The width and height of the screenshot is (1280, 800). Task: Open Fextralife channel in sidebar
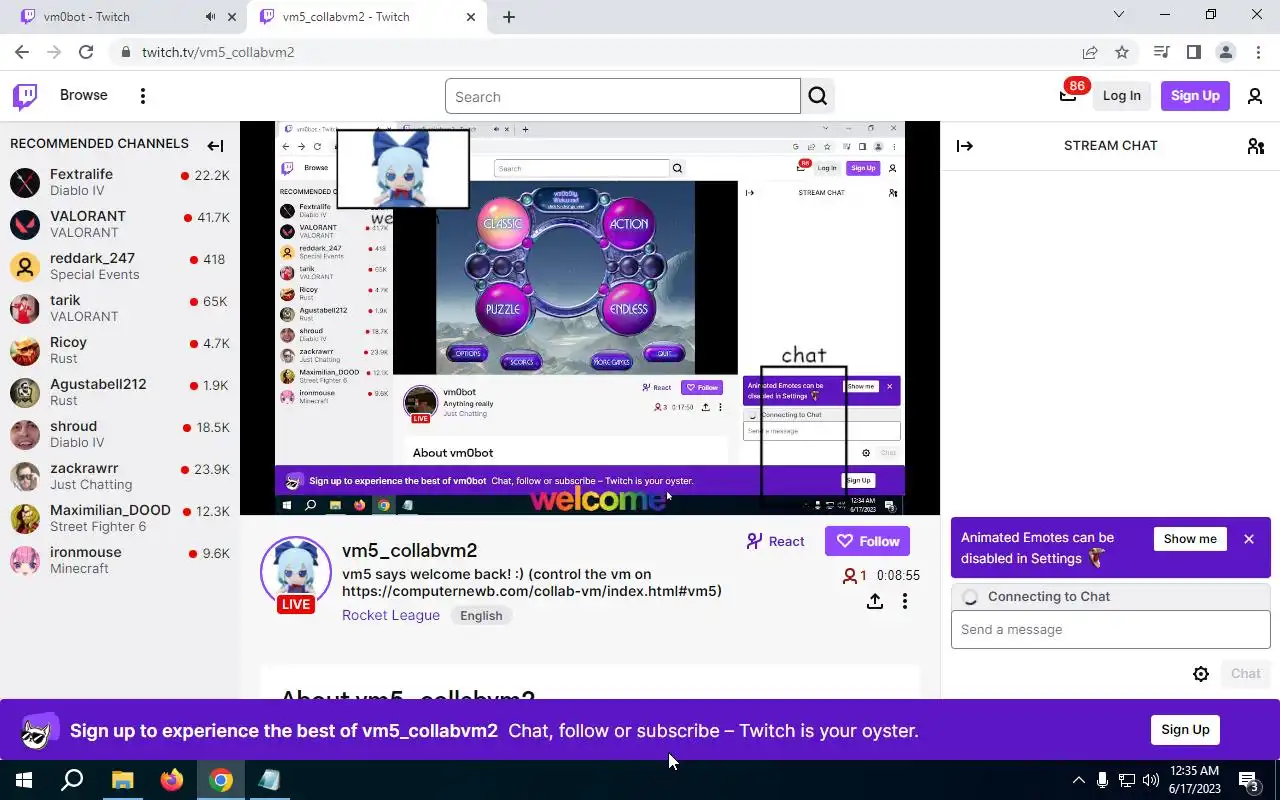pos(120,182)
